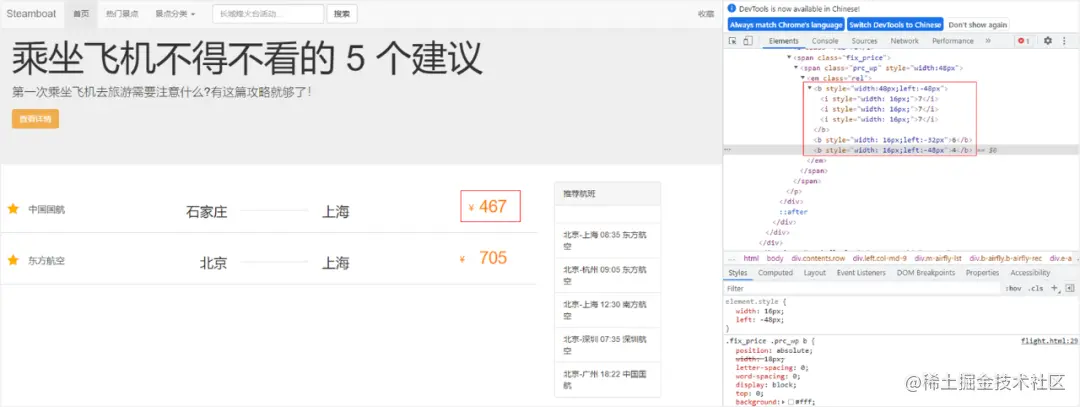Select the div.contents.row breadcrumb
Image resolution: width=1080 pixels, height=407 pixels.
tap(818, 258)
